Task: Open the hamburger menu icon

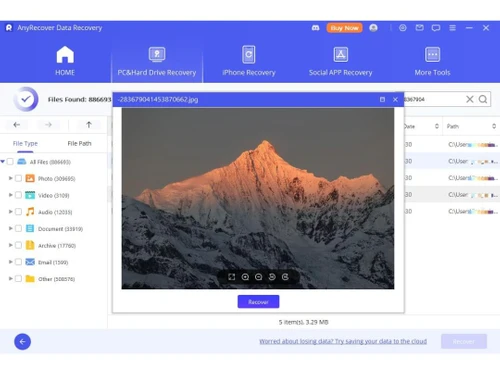Action: point(452,28)
